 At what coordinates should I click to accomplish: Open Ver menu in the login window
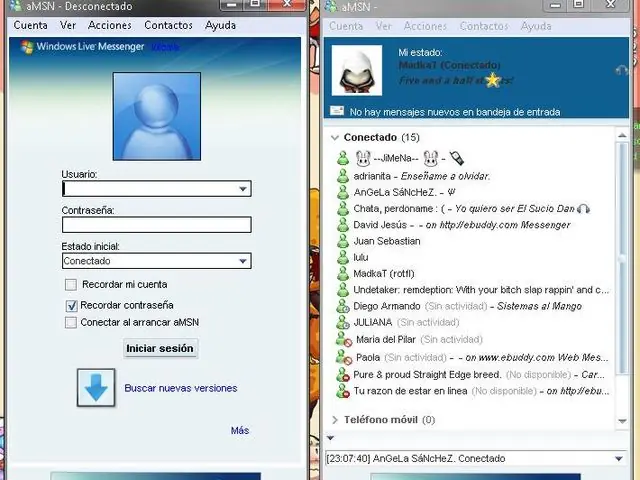point(68,25)
